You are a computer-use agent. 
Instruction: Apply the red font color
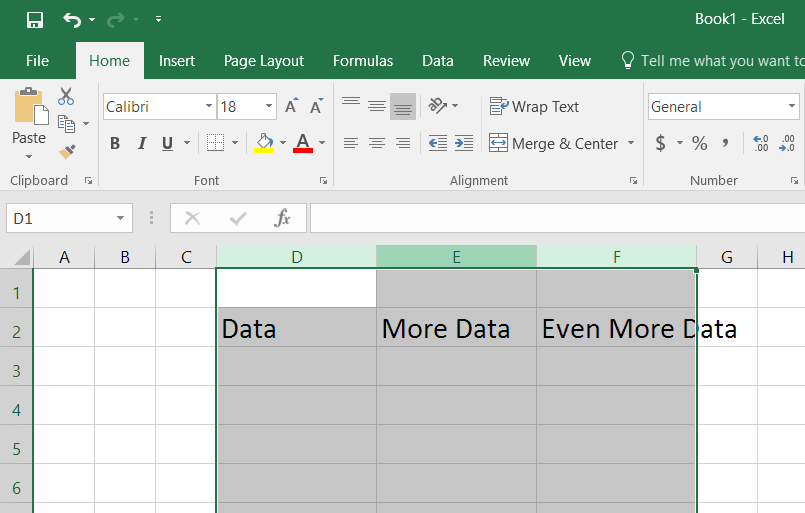(303, 143)
